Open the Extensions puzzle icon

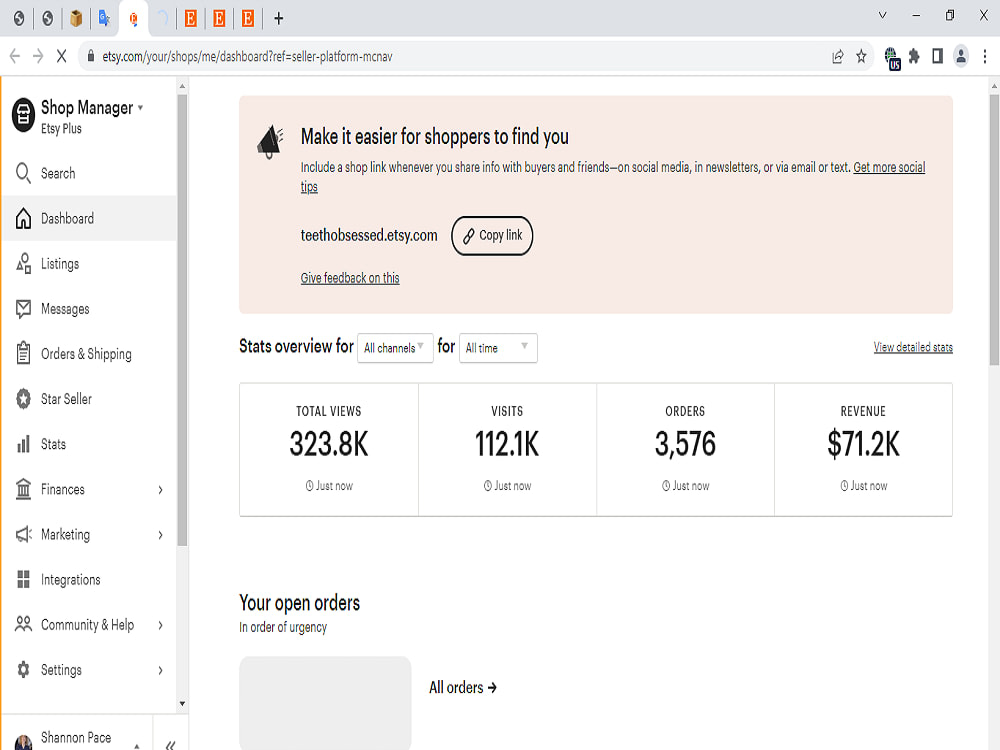915,57
